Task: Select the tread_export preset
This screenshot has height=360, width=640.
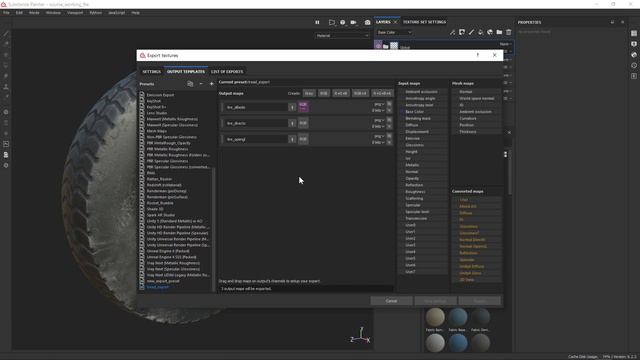Action: [x=157, y=287]
